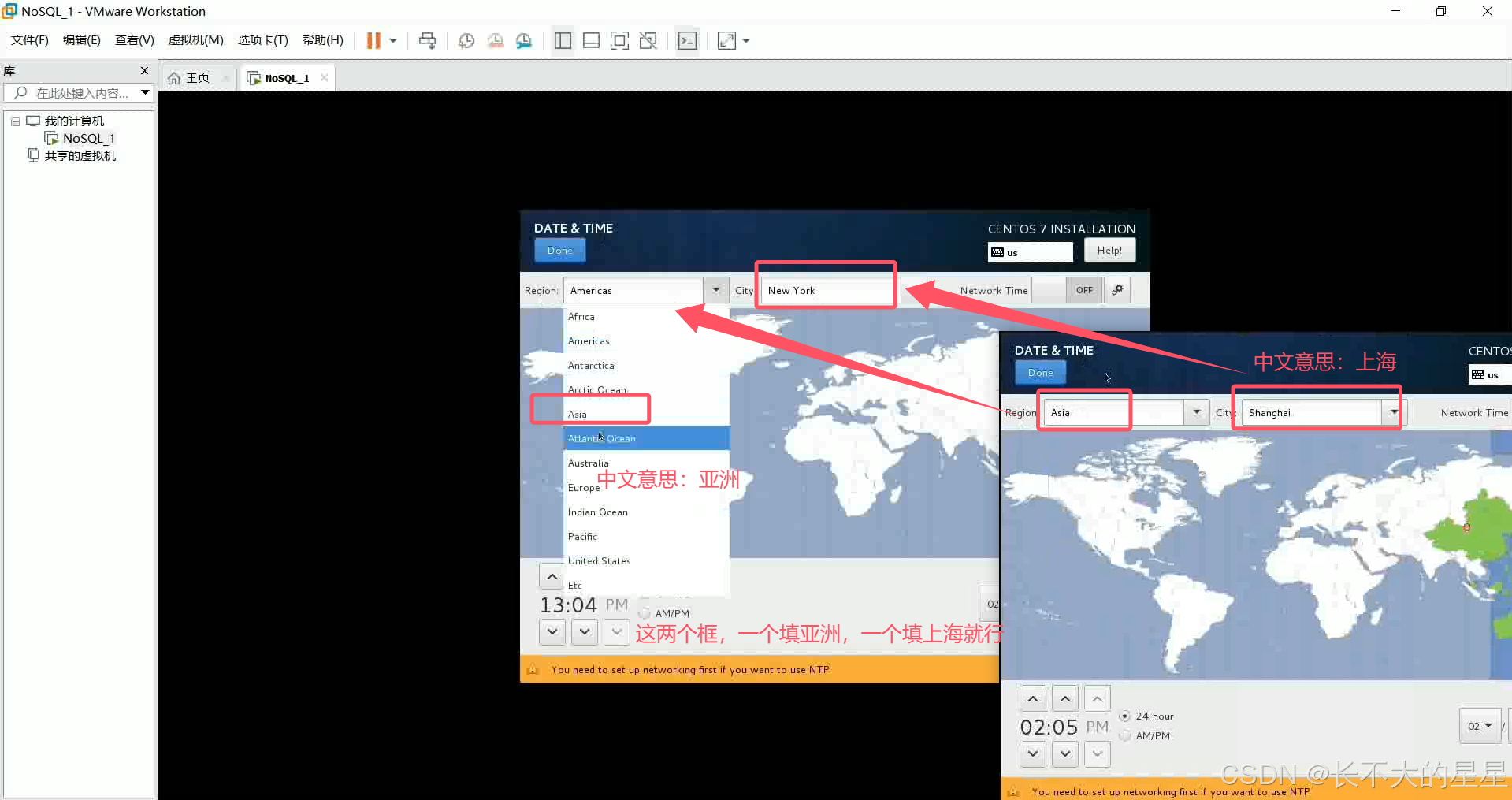The width and height of the screenshot is (1512, 800).
Task: Toggle the Network Time OFF switch
Action: [x=1067, y=290]
